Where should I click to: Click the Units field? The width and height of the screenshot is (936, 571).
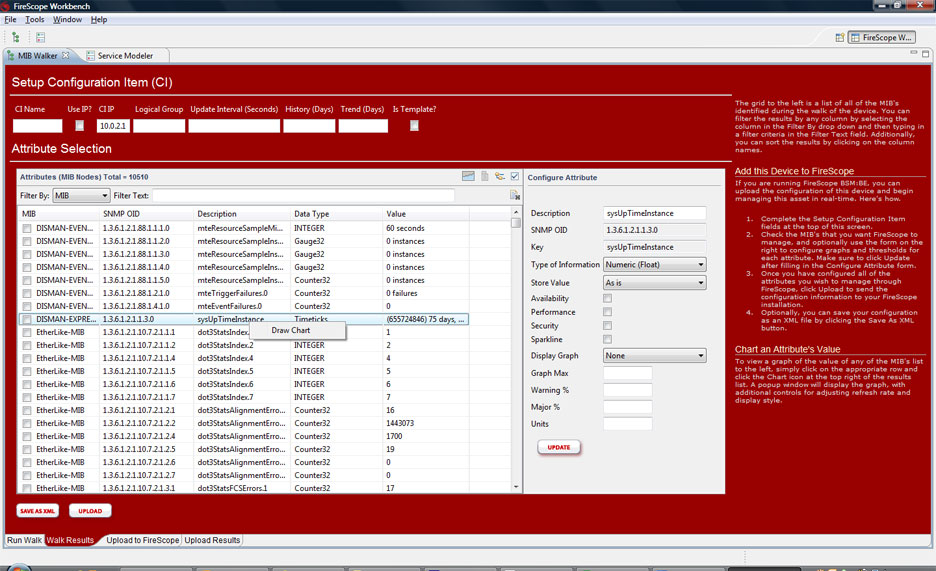coord(627,424)
